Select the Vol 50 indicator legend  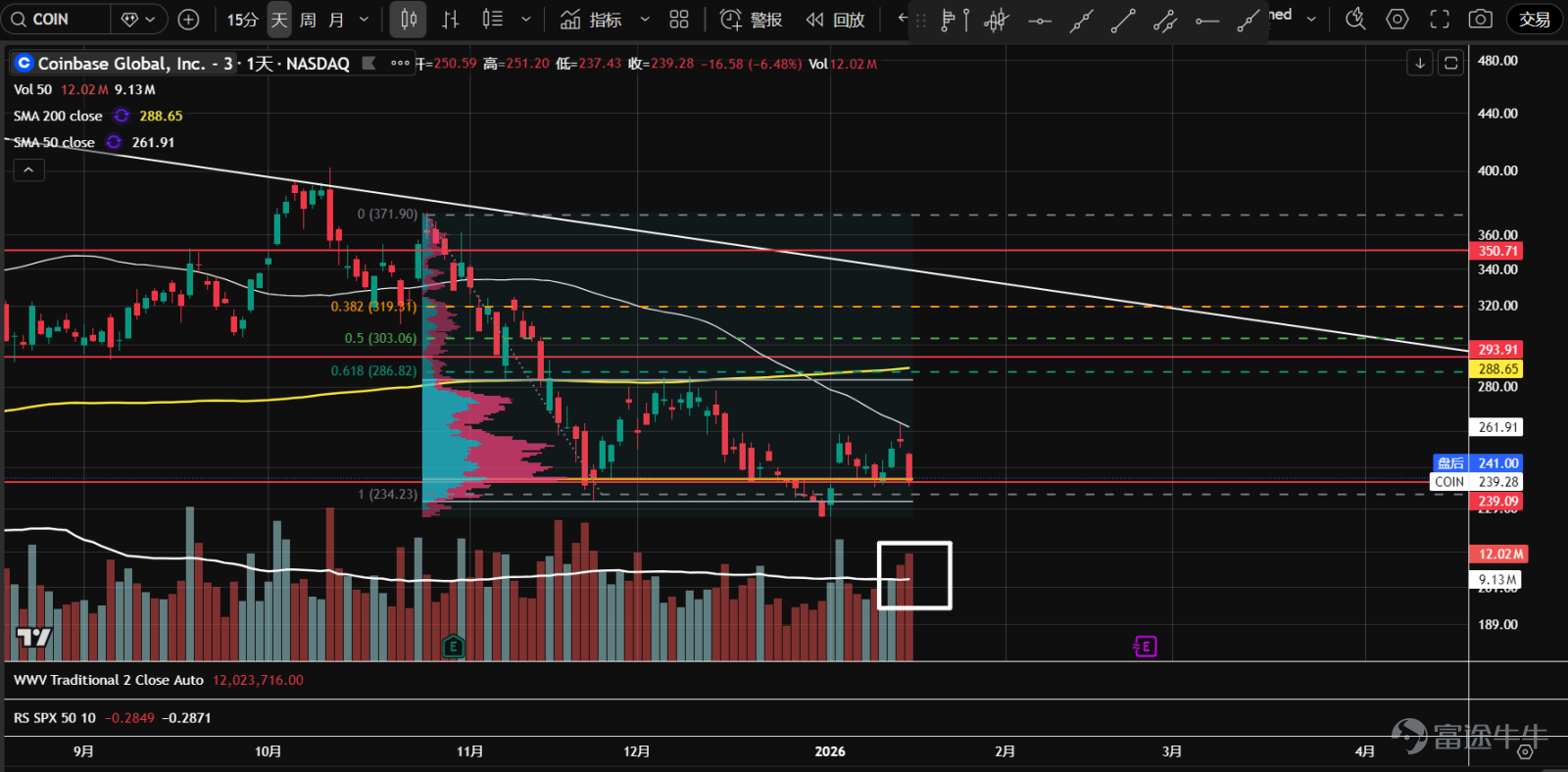click(32, 89)
